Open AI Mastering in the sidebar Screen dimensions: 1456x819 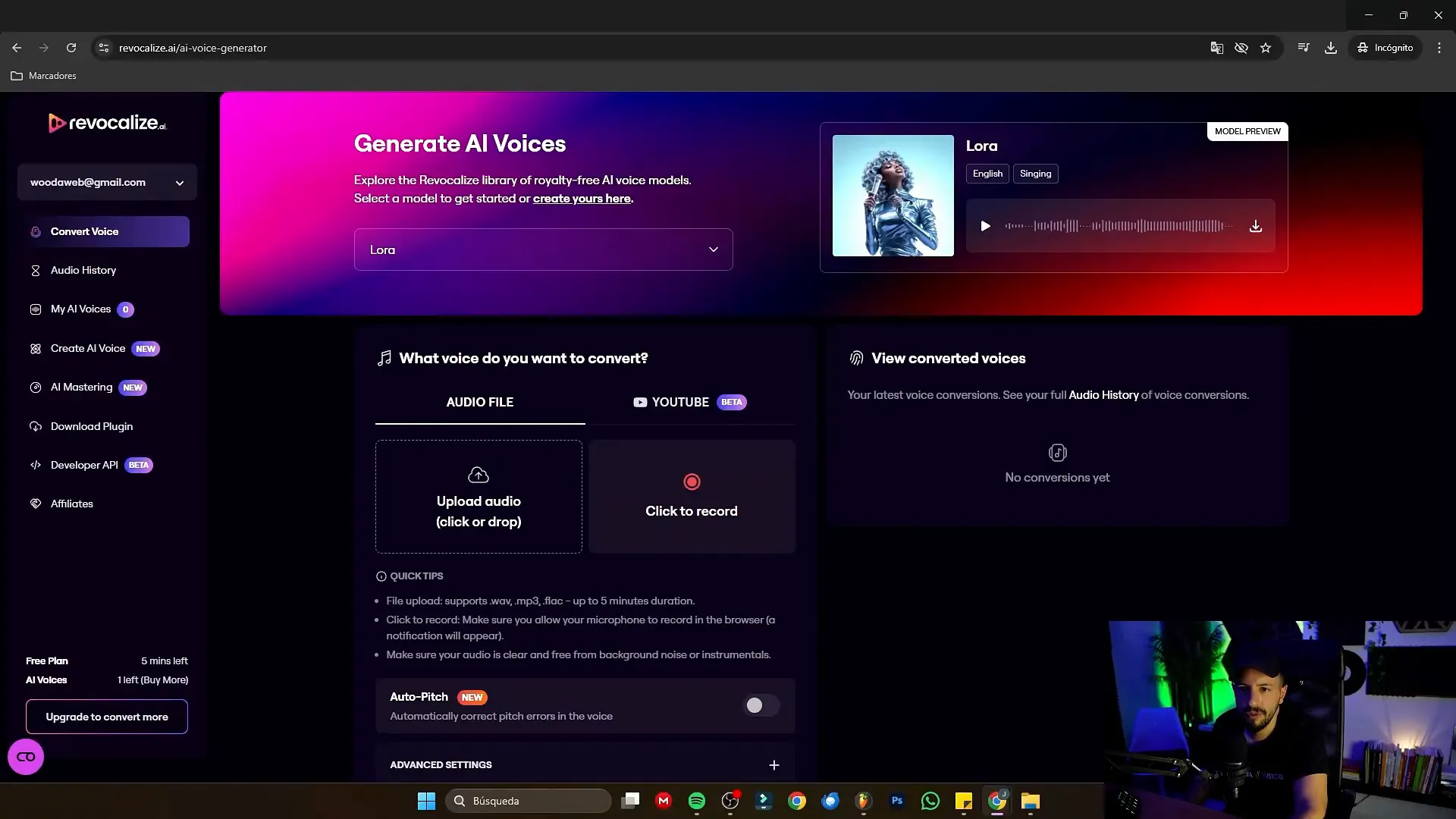point(82,387)
